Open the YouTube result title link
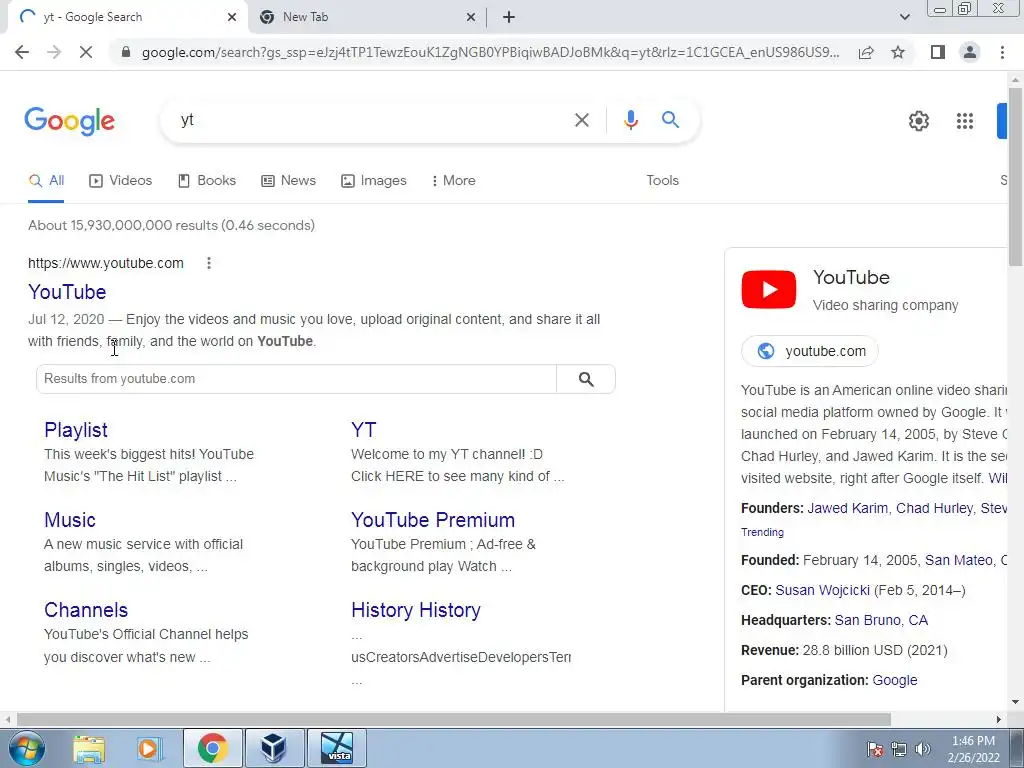The width and height of the screenshot is (1024, 768). (x=67, y=293)
